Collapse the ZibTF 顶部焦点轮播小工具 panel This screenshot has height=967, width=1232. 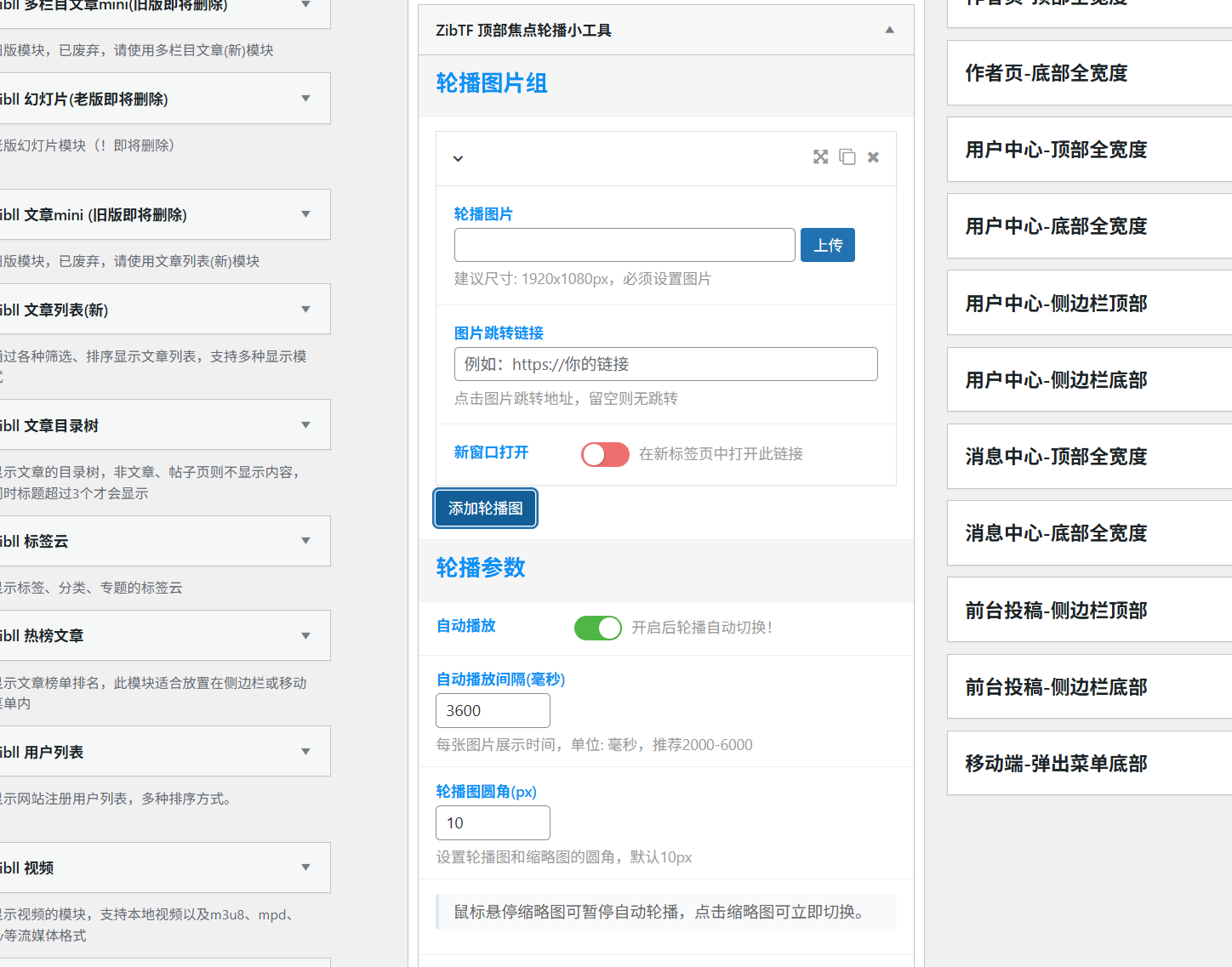pyautogui.click(x=889, y=30)
